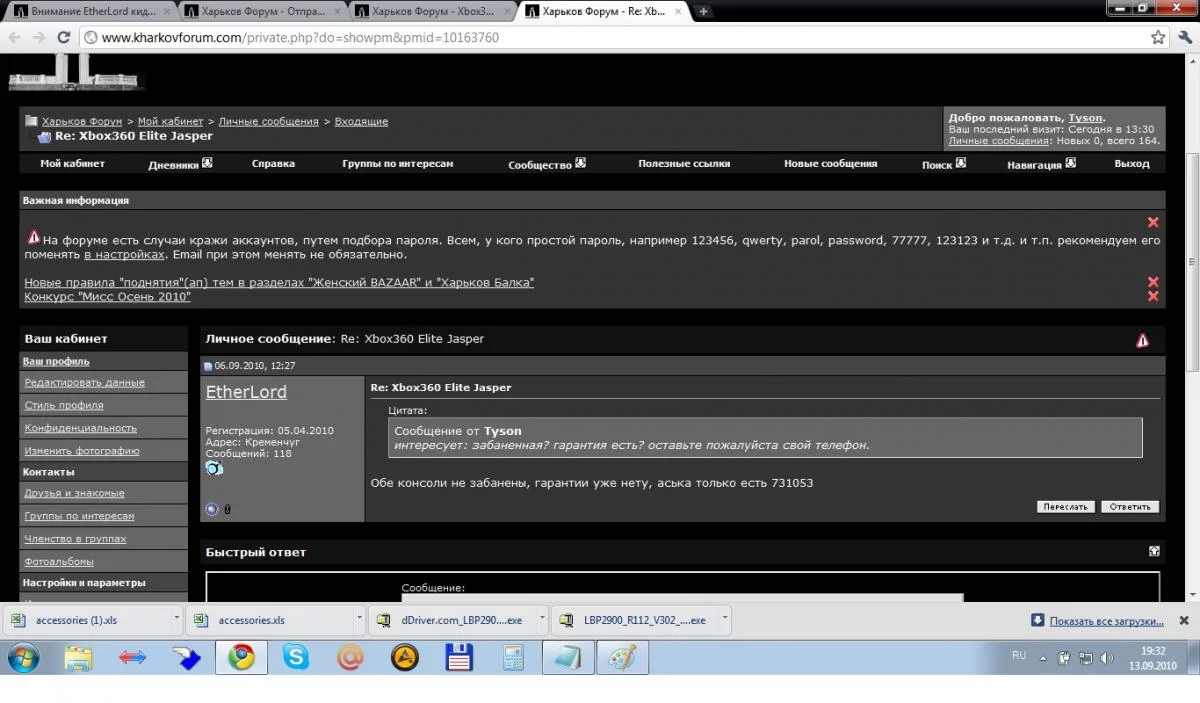Open the Поиск dropdown in navigation bar

pos(961,162)
